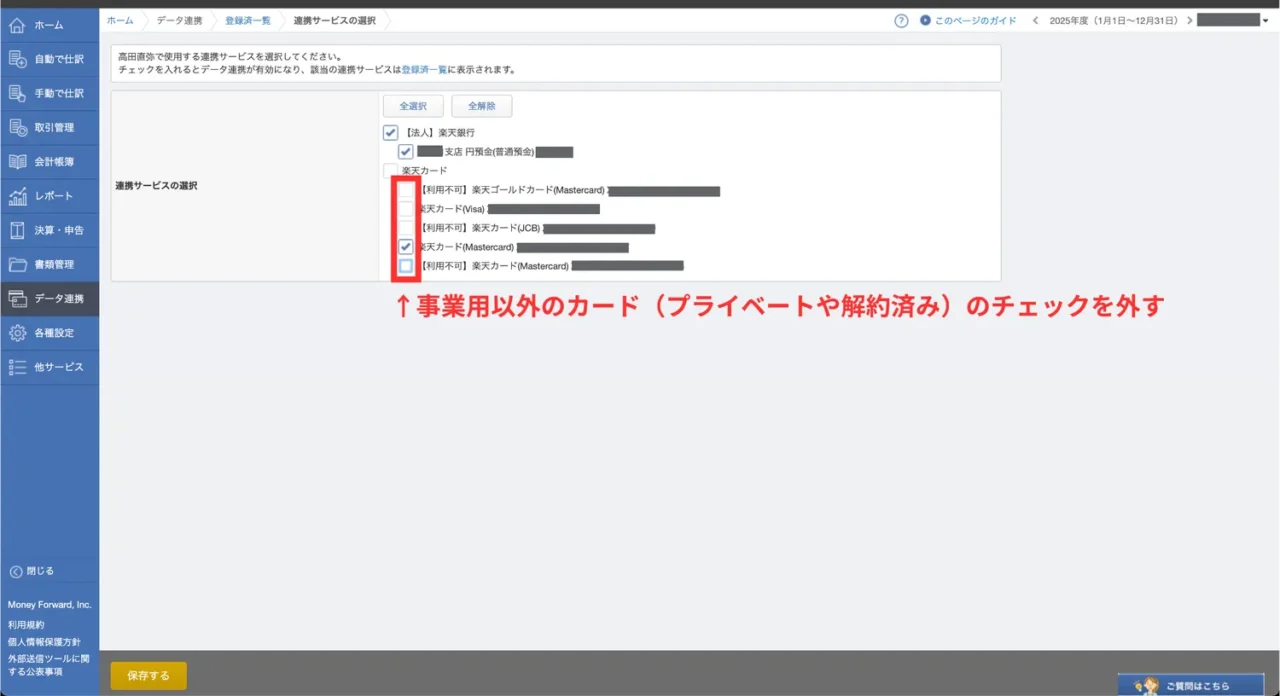Click the レポート chart icon
This screenshot has width=1280, height=696.
pos(17,196)
